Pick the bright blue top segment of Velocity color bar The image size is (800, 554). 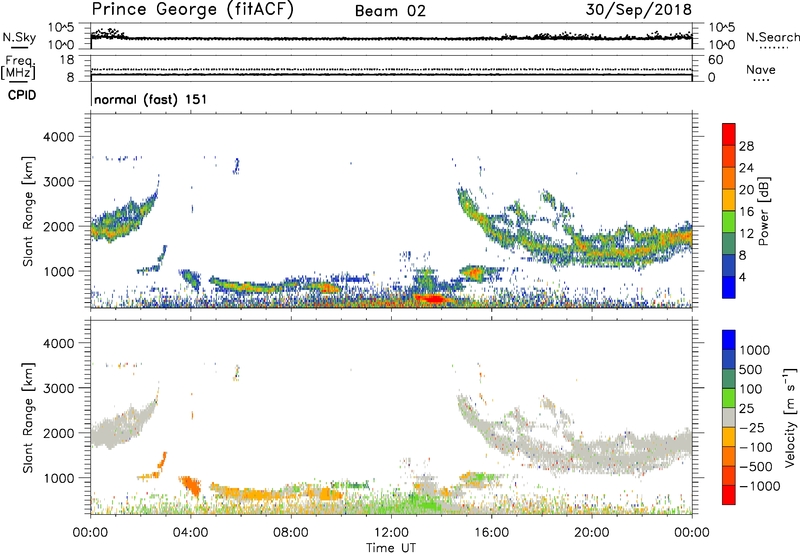pos(729,339)
